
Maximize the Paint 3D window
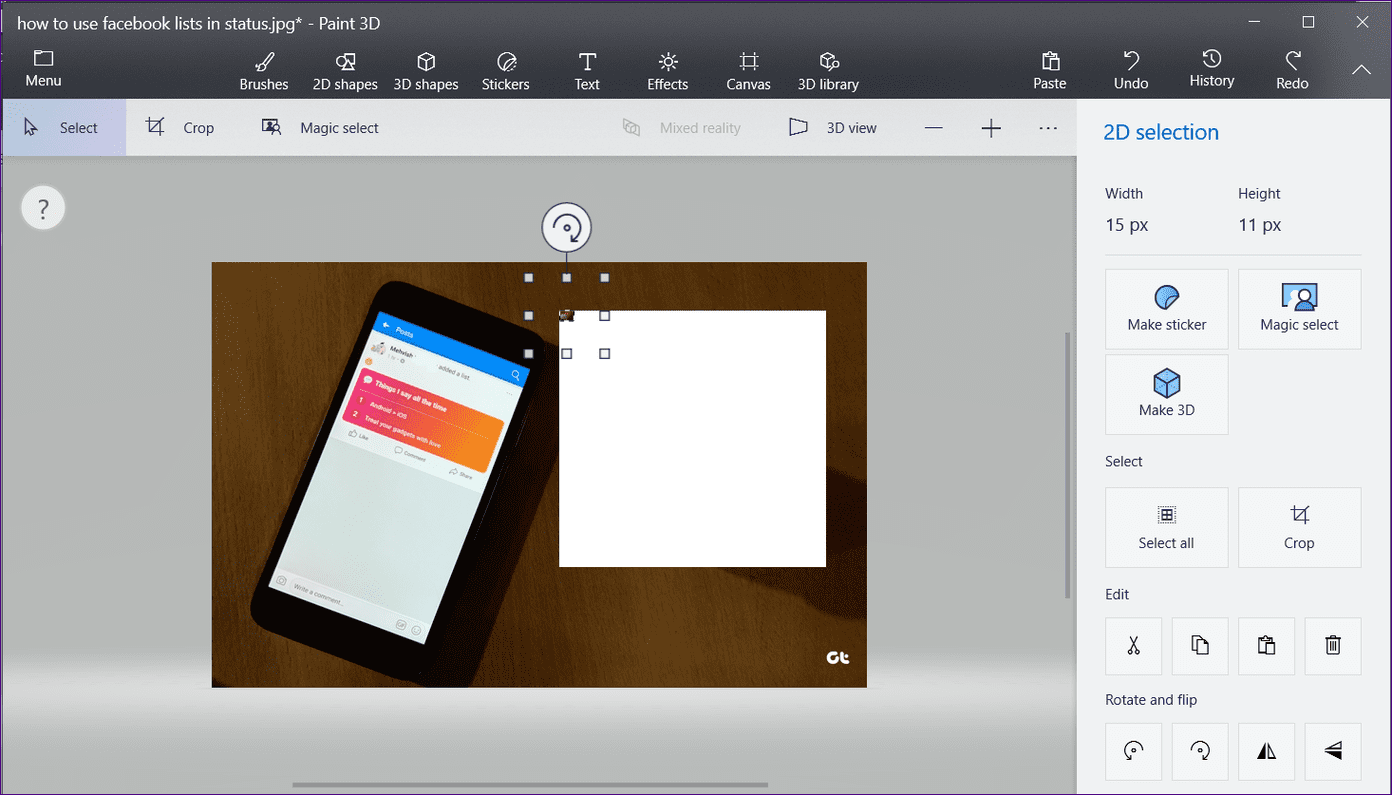tap(1308, 22)
